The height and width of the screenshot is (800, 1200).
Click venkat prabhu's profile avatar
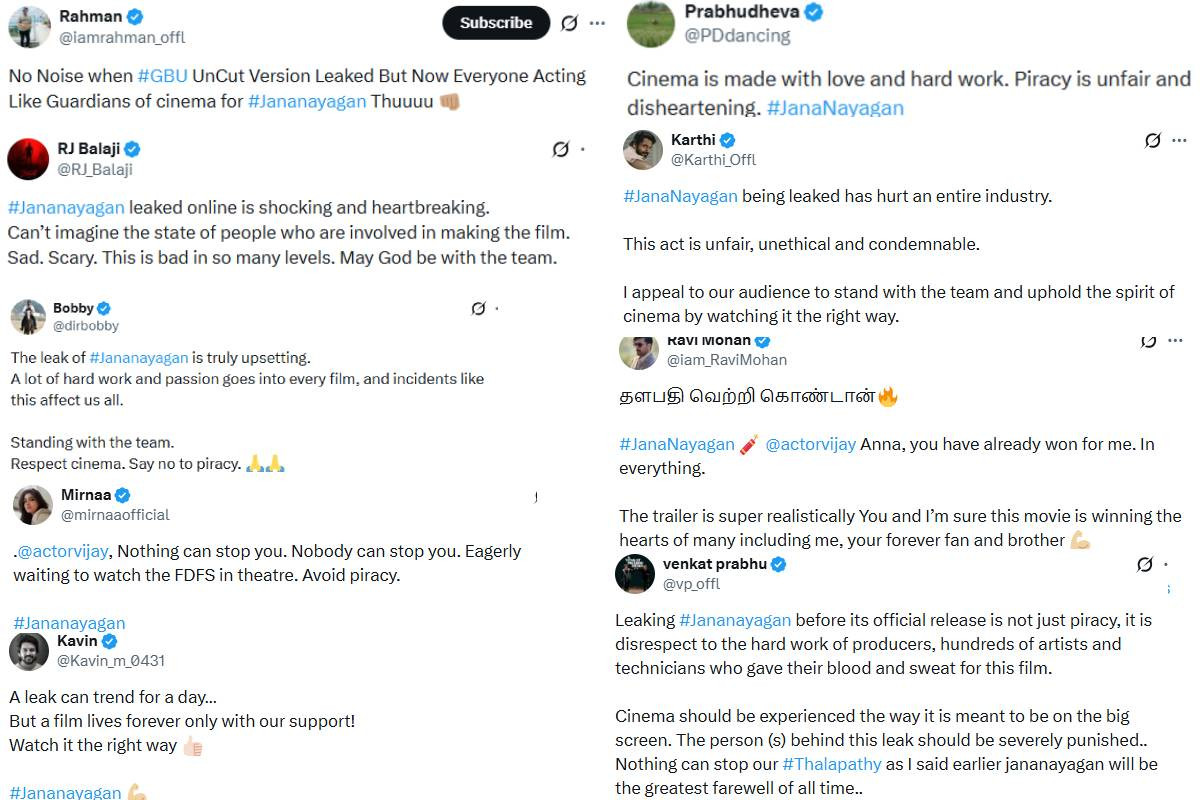[635, 574]
